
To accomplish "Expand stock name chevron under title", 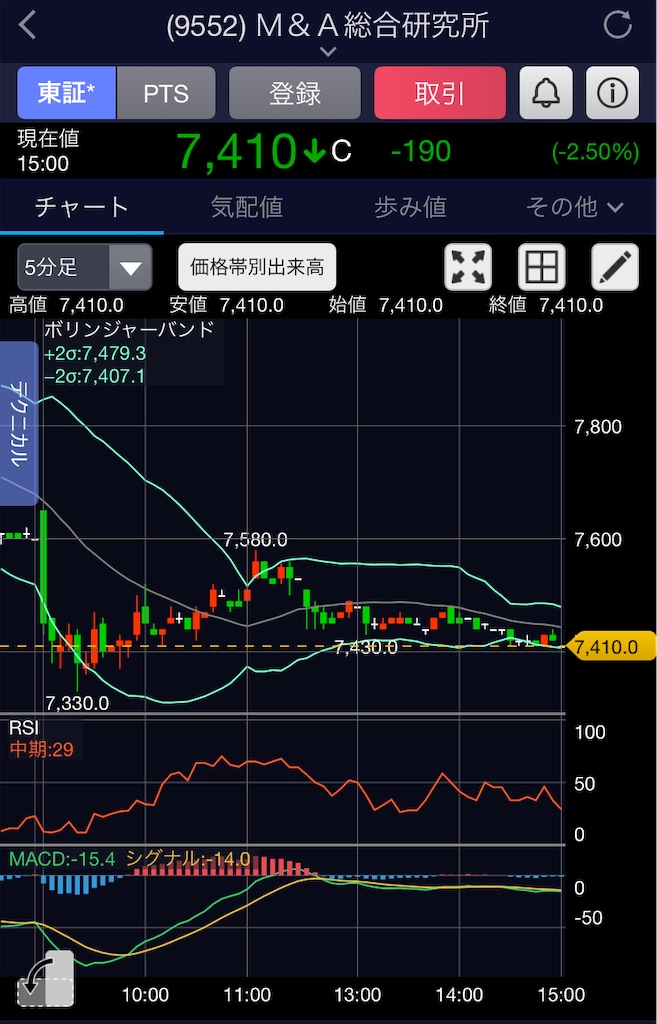I will [328, 51].
